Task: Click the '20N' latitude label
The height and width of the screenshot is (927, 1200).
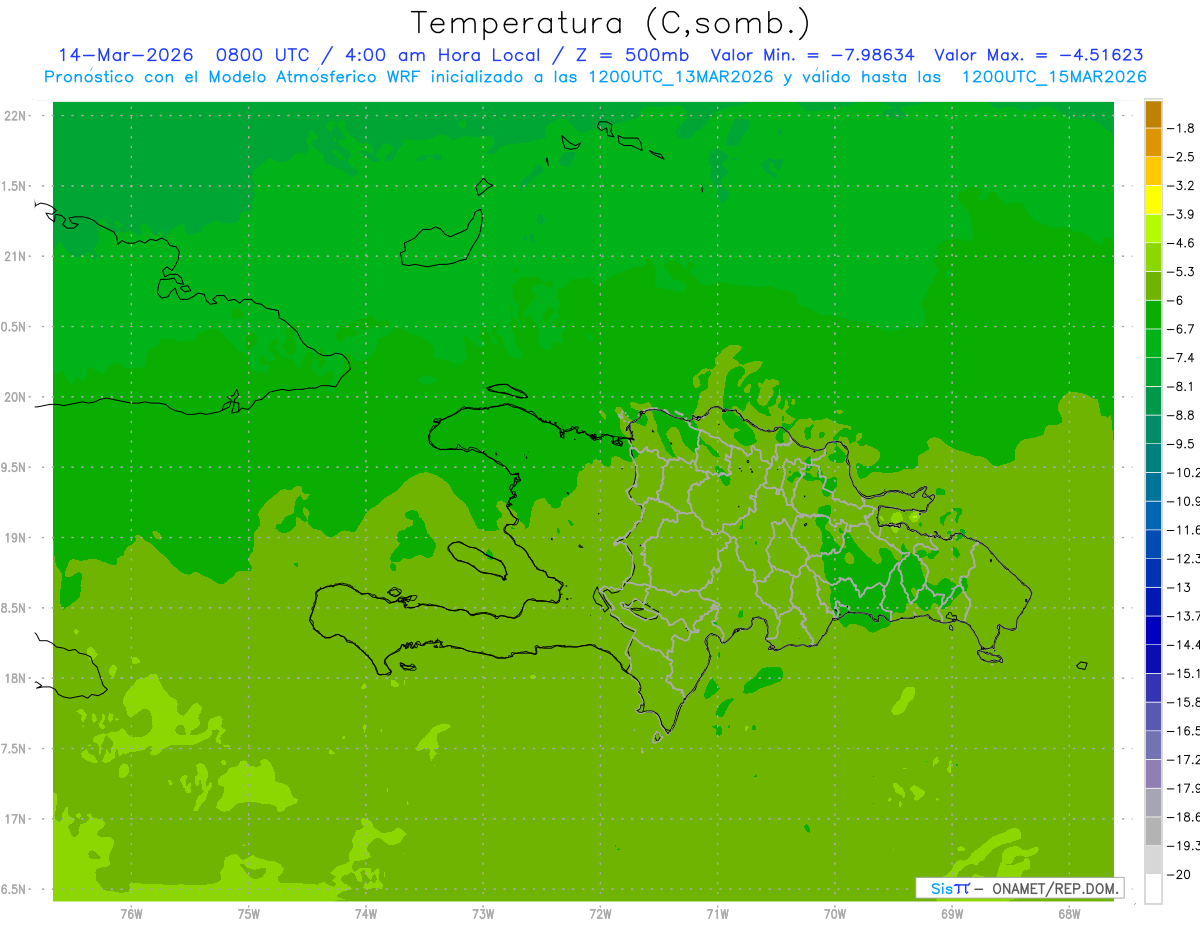Action: click(15, 397)
